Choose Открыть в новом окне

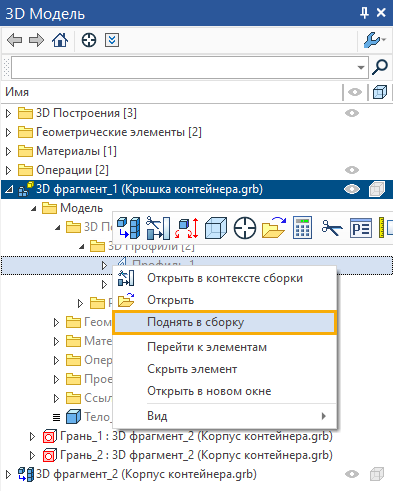(225, 391)
